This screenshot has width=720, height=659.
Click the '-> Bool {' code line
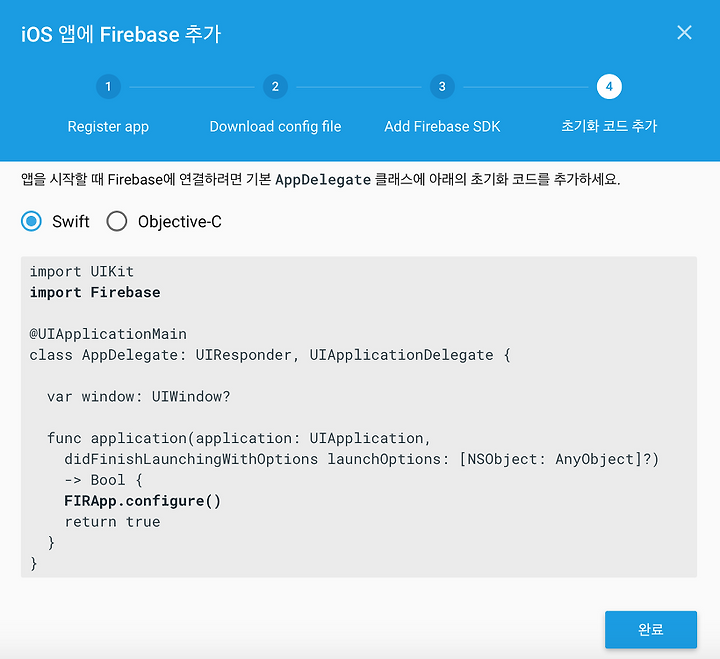[103, 480]
